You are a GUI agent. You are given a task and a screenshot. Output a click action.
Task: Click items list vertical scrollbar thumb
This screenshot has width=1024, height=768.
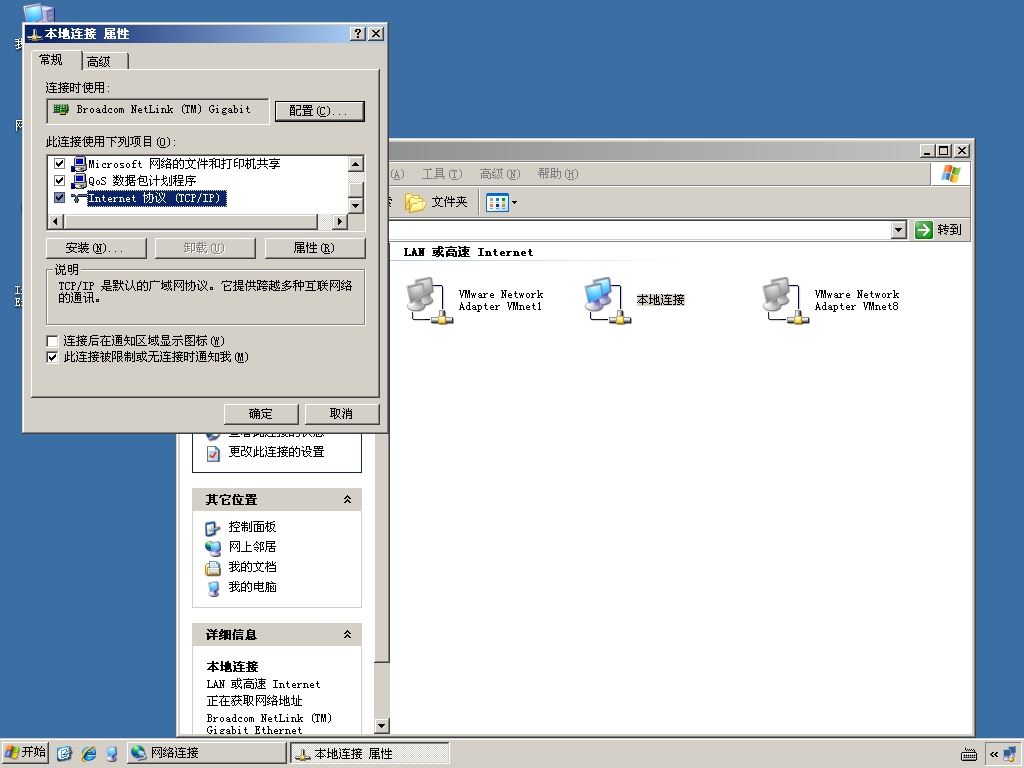pos(356,189)
